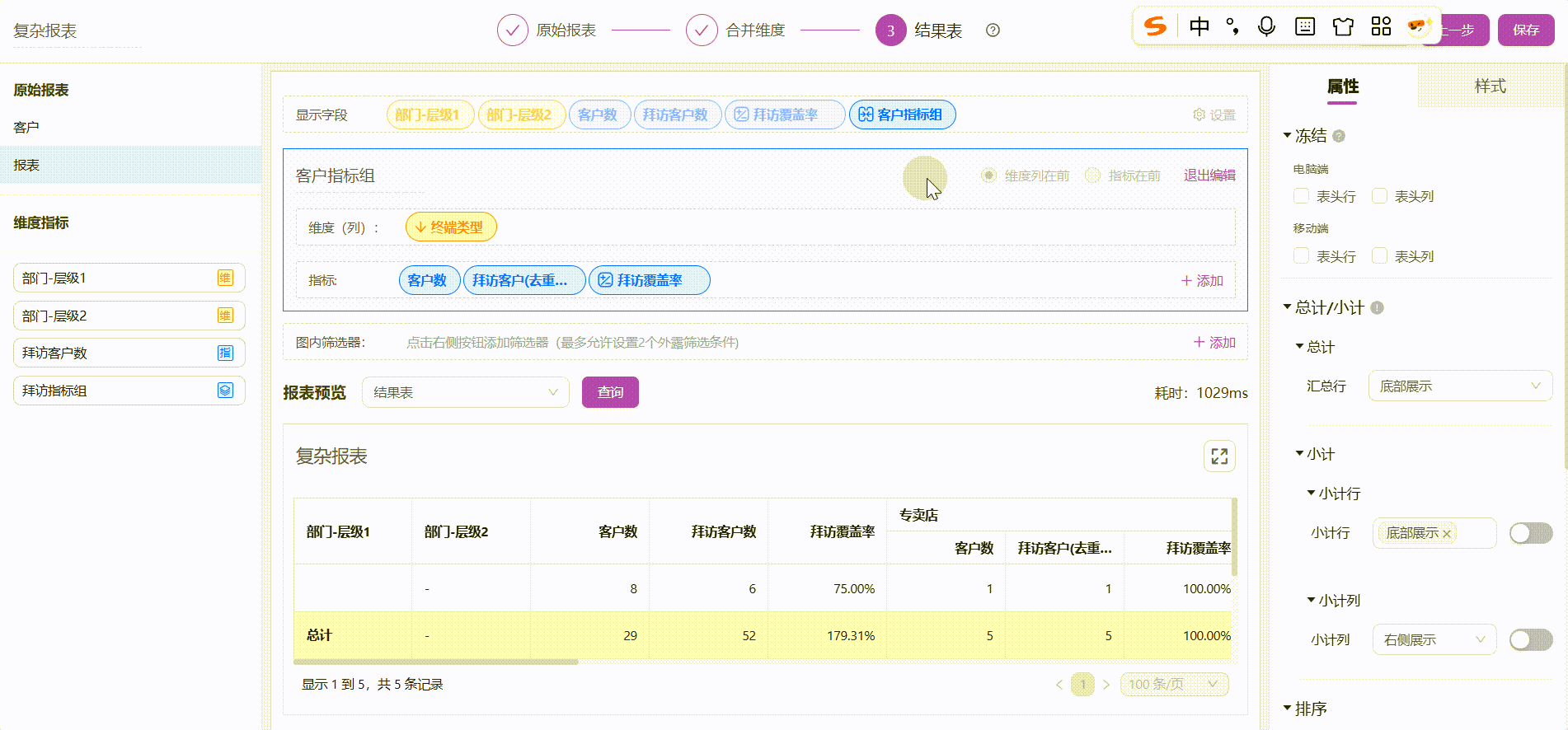Switch Sogou input language 中 icon

click(x=1199, y=26)
